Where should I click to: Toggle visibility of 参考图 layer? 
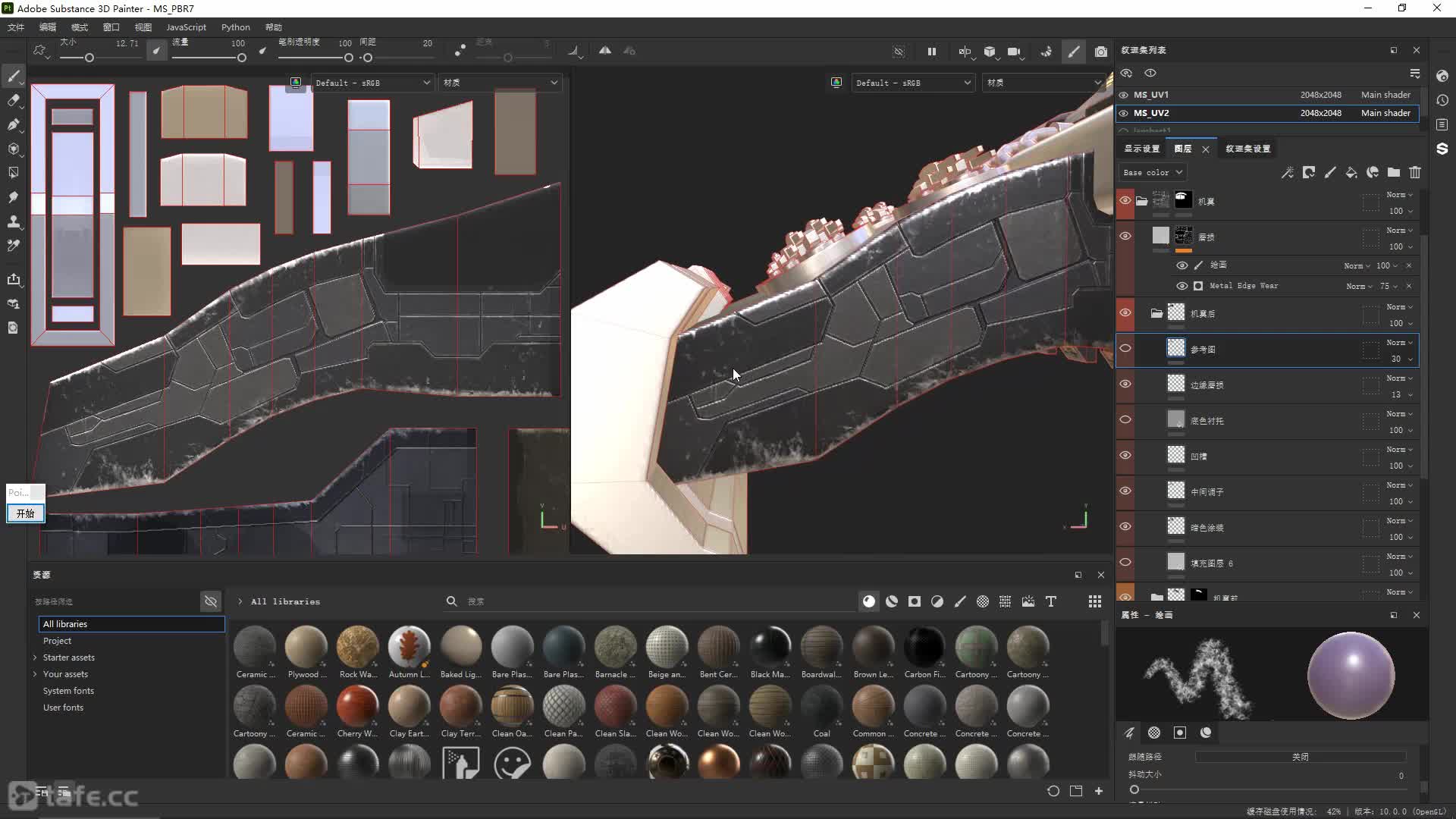1125,348
